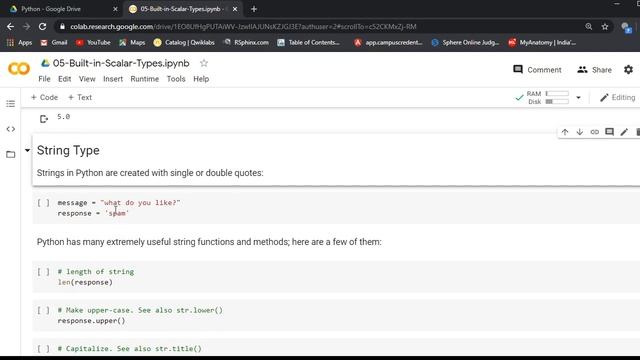Open the browser extension icon

coord(626,27)
